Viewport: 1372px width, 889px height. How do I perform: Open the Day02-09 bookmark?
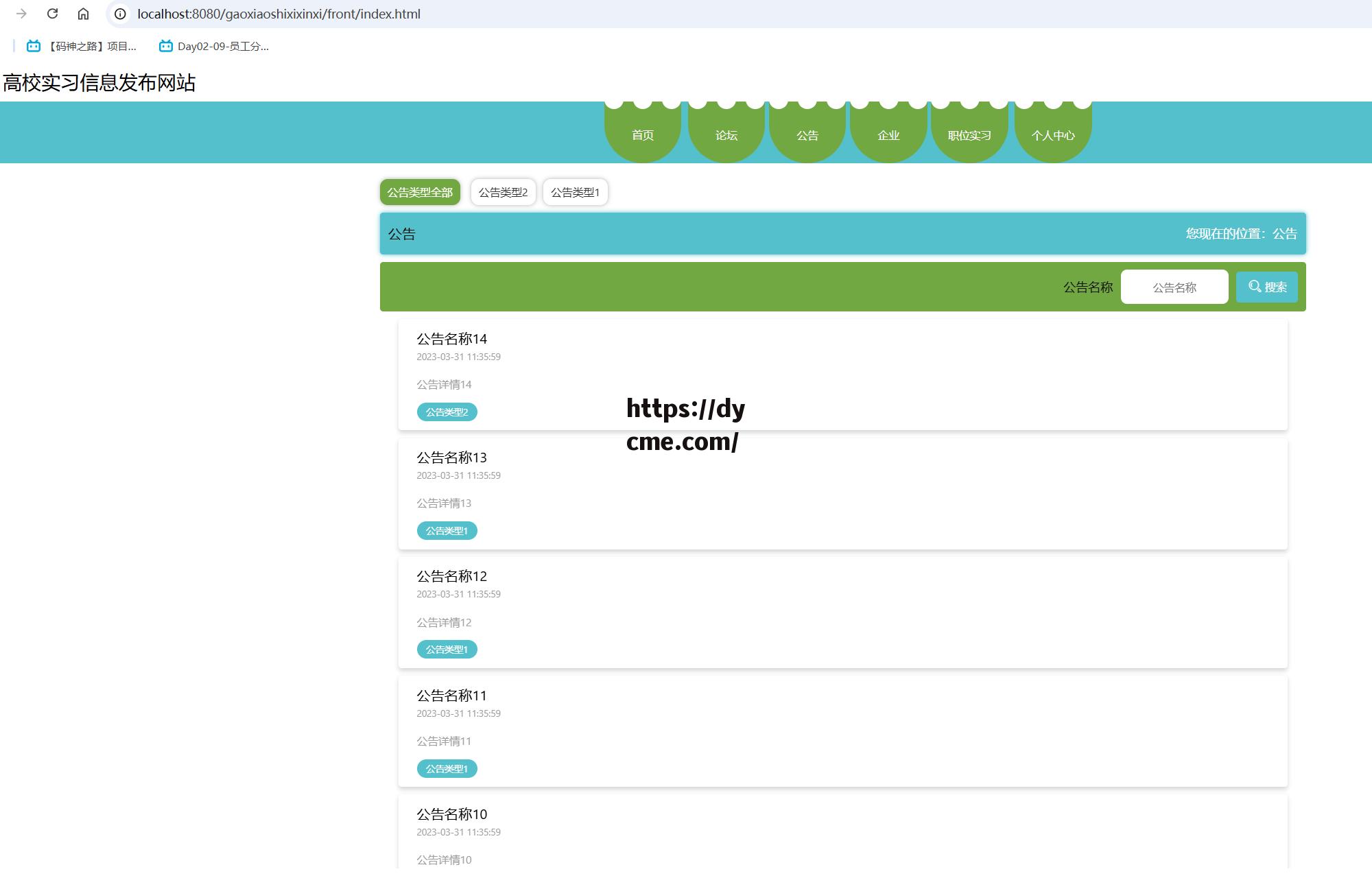[x=214, y=47]
